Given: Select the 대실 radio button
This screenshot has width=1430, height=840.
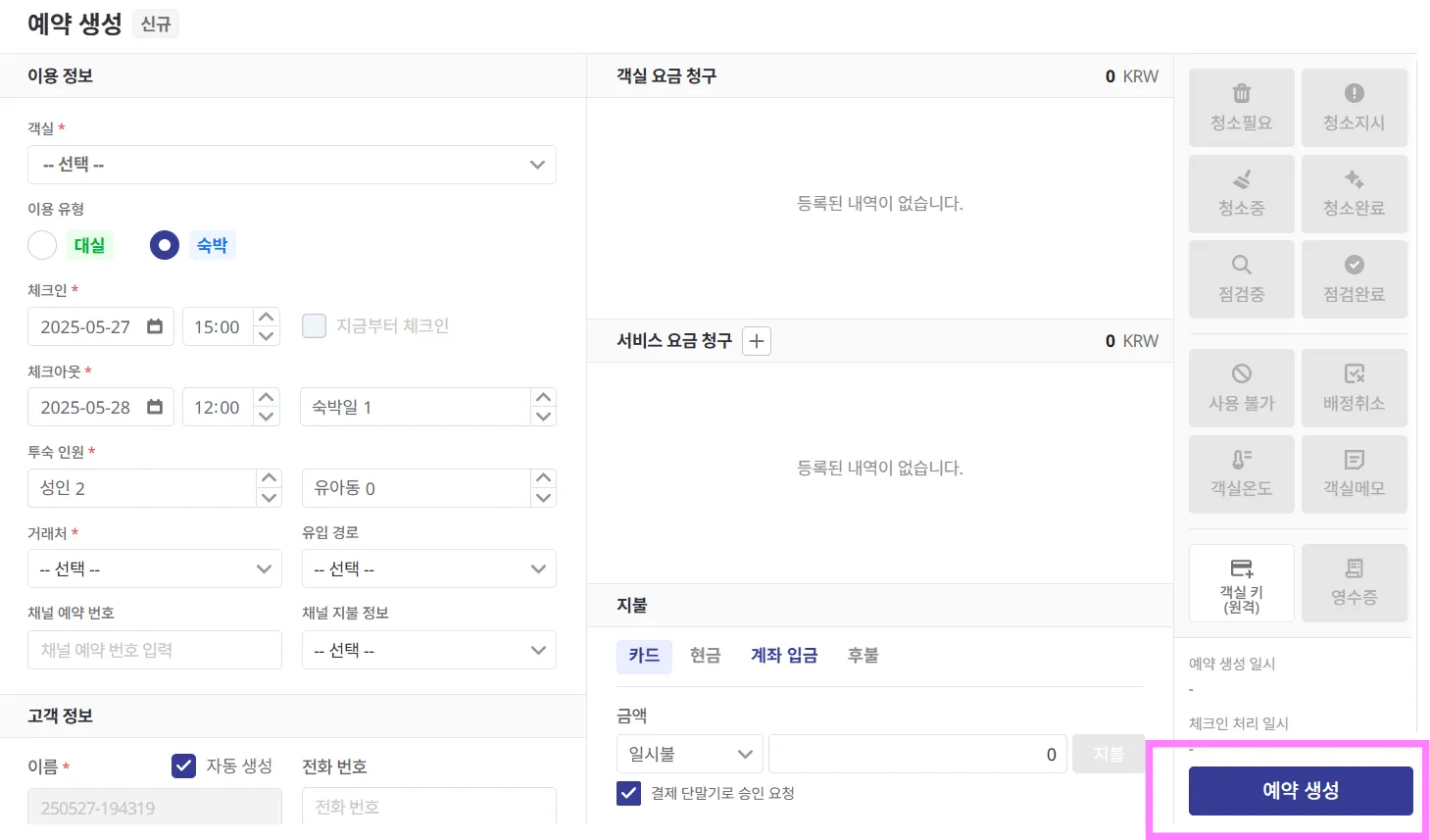Looking at the screenshot, I should 42,245.
